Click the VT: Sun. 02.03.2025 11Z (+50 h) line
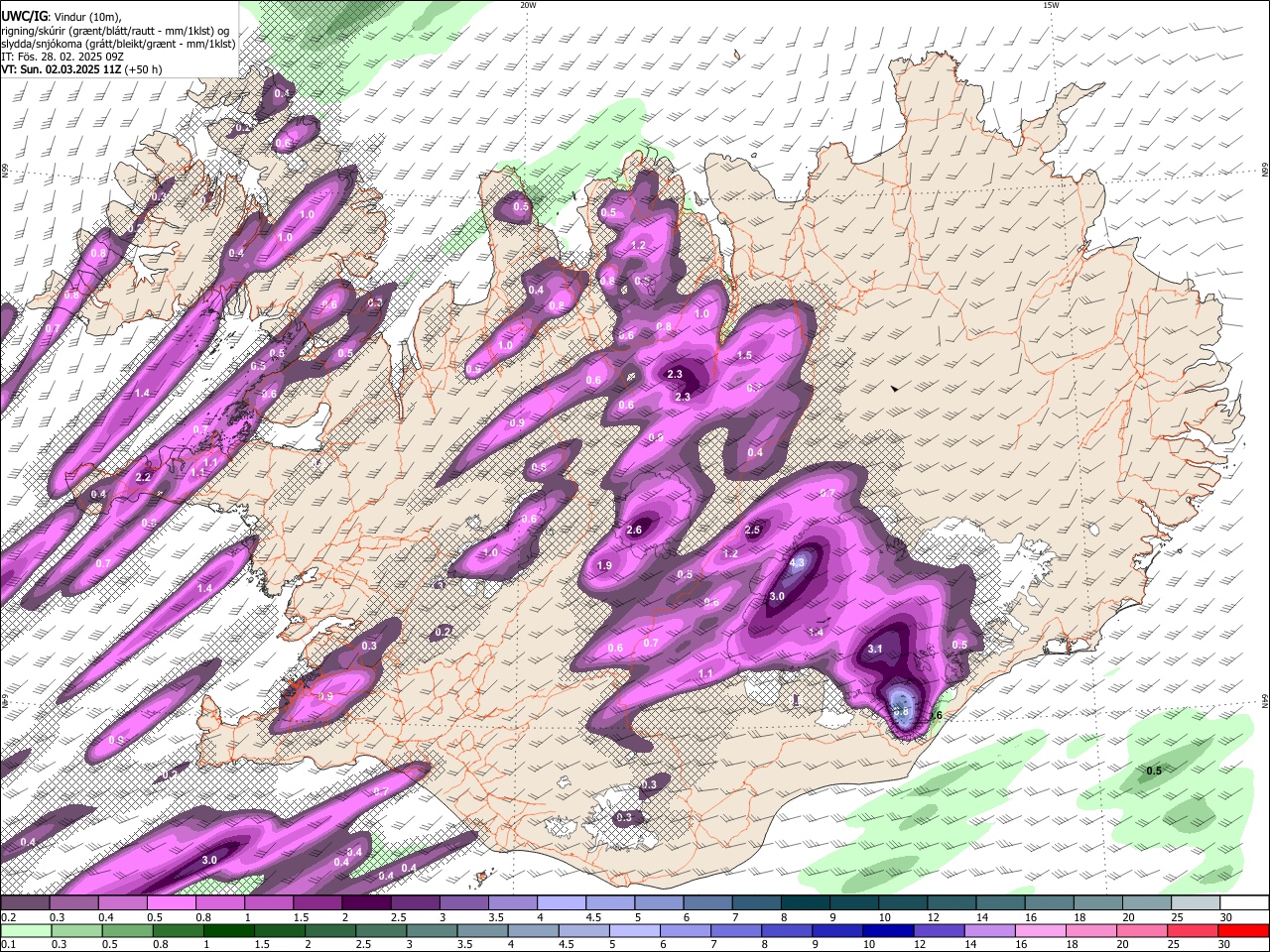The width and height of the screenshot is (1270, 952). point(81,69)
